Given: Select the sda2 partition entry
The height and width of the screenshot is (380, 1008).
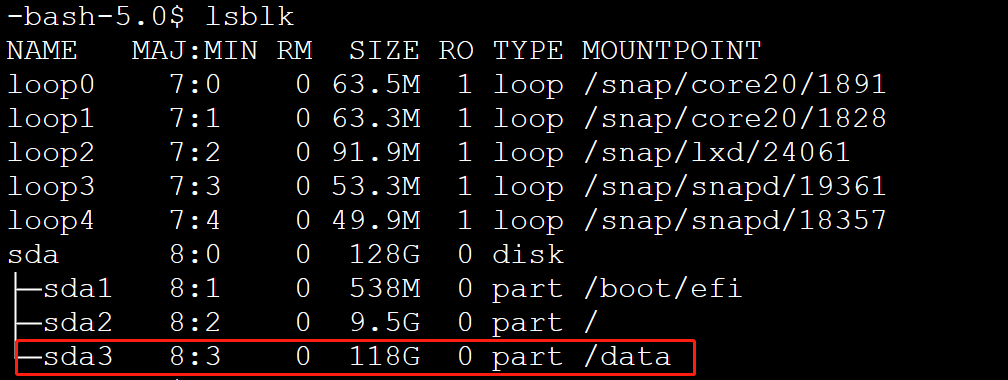Looking at the screenshot, I should [x=77, y=323].
